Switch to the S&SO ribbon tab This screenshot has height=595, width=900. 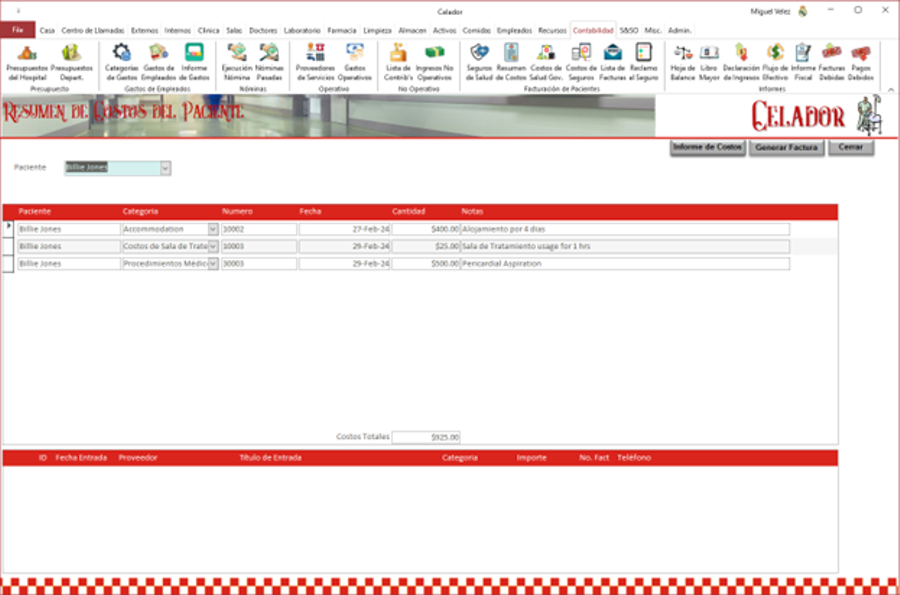[x=631, y=30]
